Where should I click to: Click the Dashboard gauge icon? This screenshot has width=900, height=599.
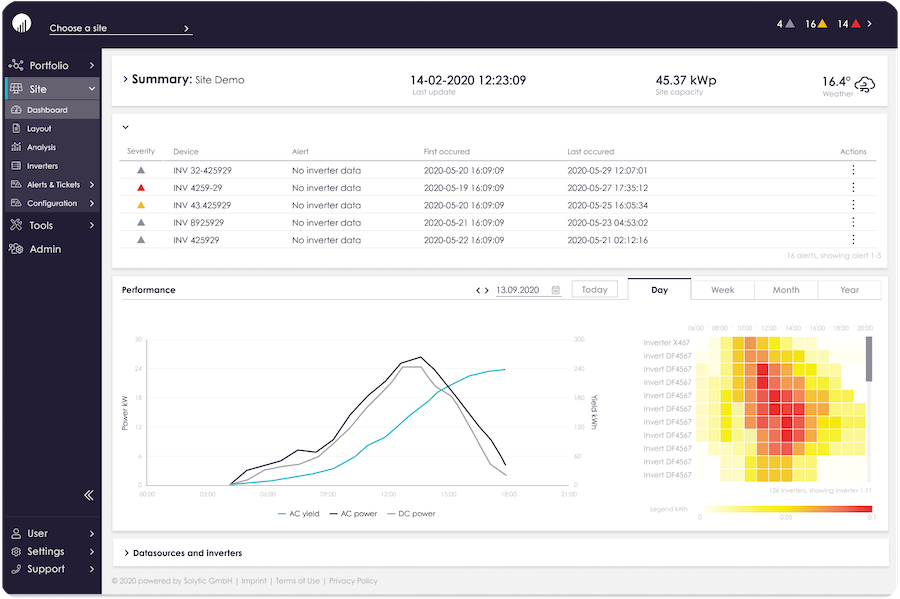click(x=16, y=110)
